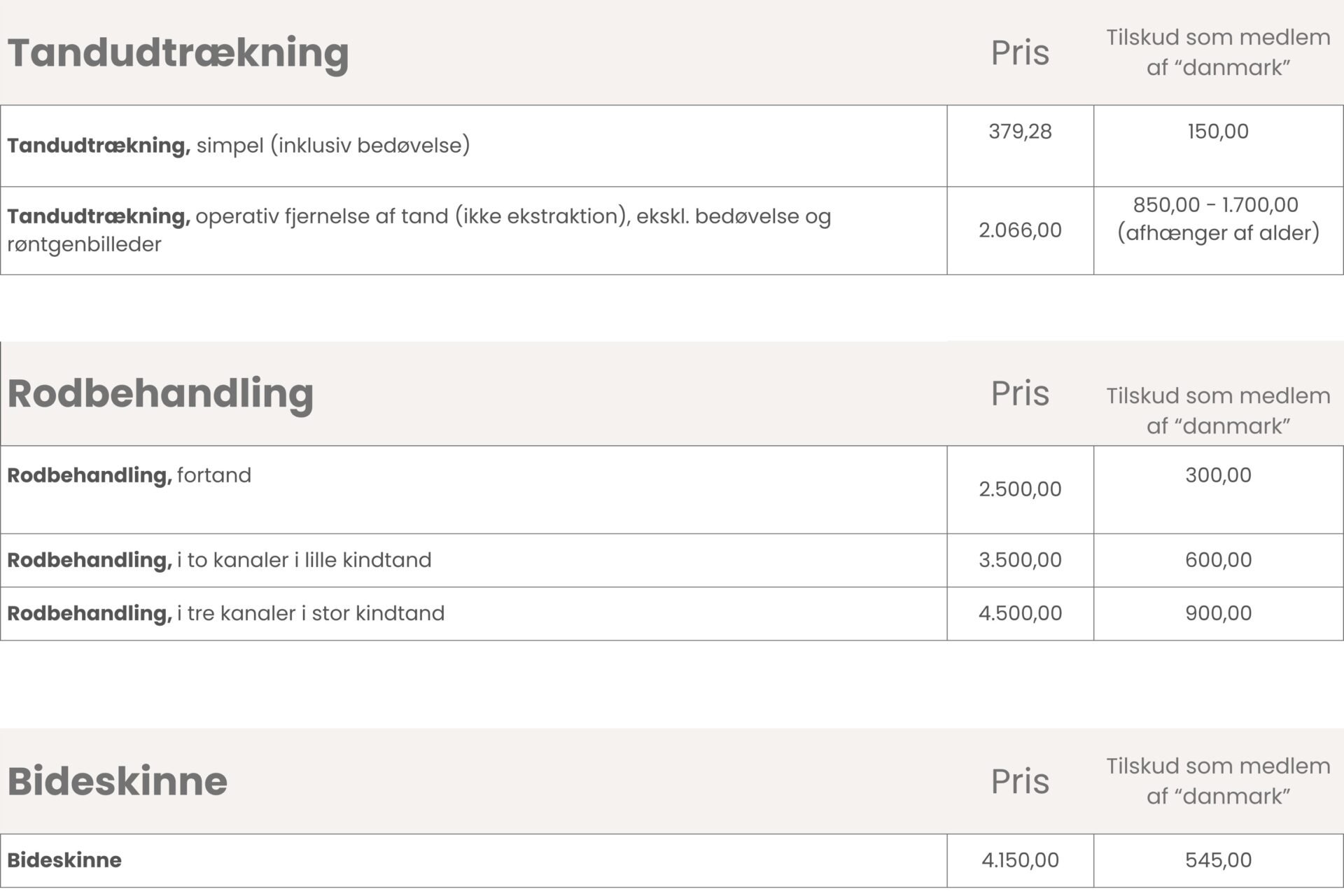Click the Rodbehandling, fortand row label
Viewport: 1344px width, 896px height.
coord(129,475)
